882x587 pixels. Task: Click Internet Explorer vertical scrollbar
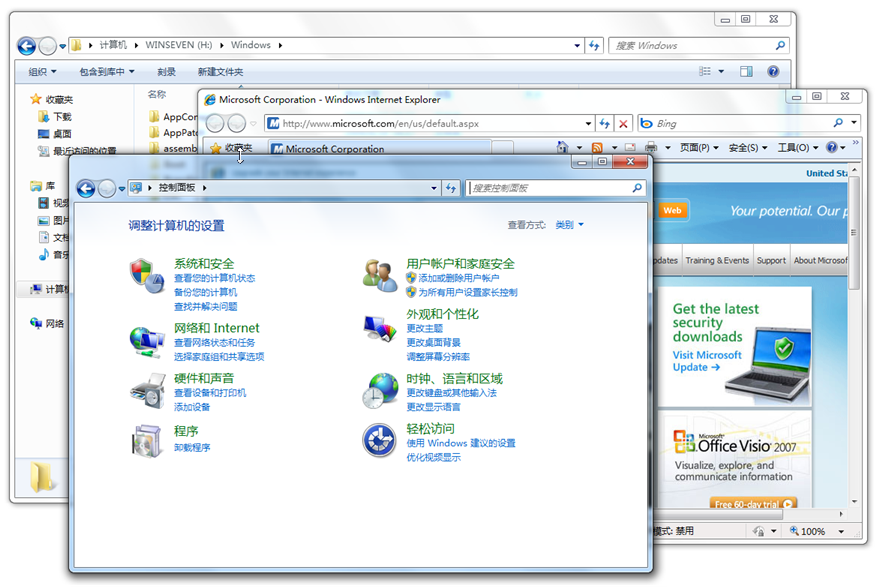coord(854,233)
